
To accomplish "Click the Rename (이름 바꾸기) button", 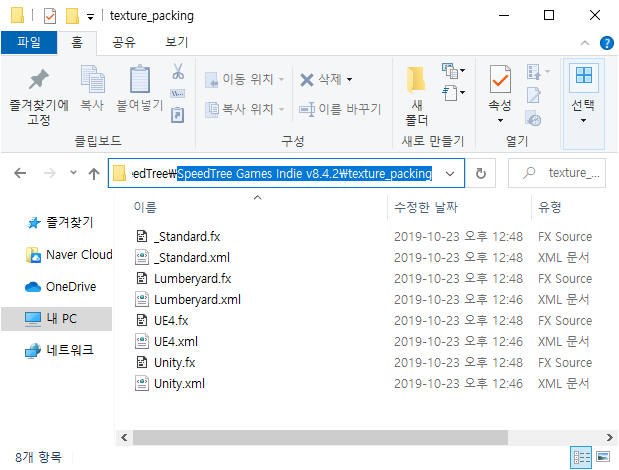I will (340, 109).
